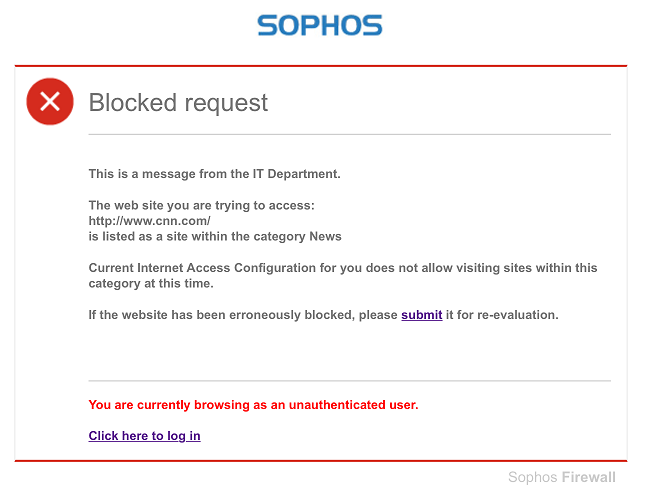Click the blocked URL http://www.cnn.com/

coord(149,221)
